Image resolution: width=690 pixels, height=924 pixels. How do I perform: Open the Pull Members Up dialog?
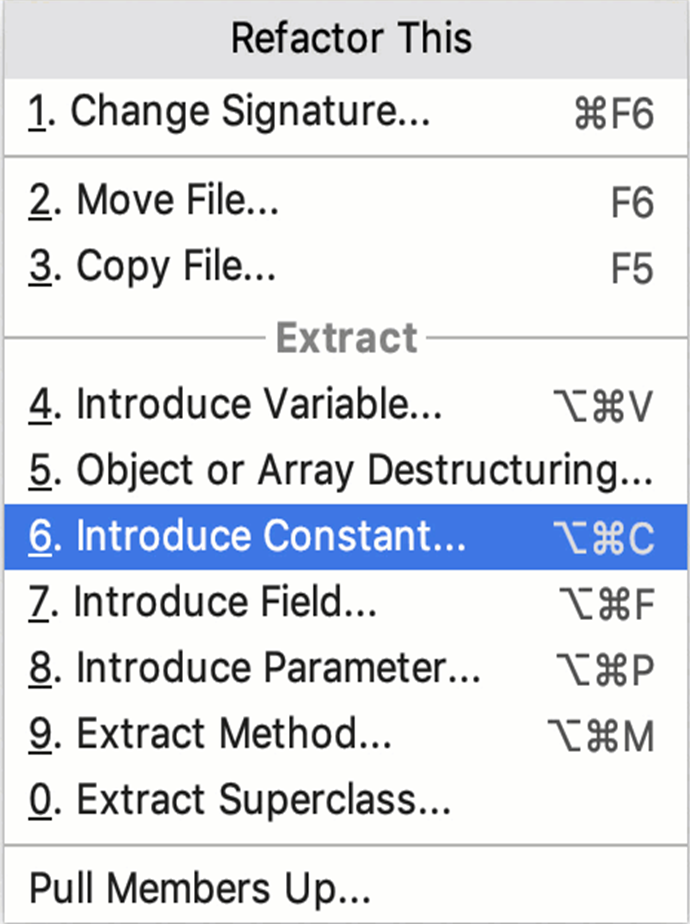(200, 888)
